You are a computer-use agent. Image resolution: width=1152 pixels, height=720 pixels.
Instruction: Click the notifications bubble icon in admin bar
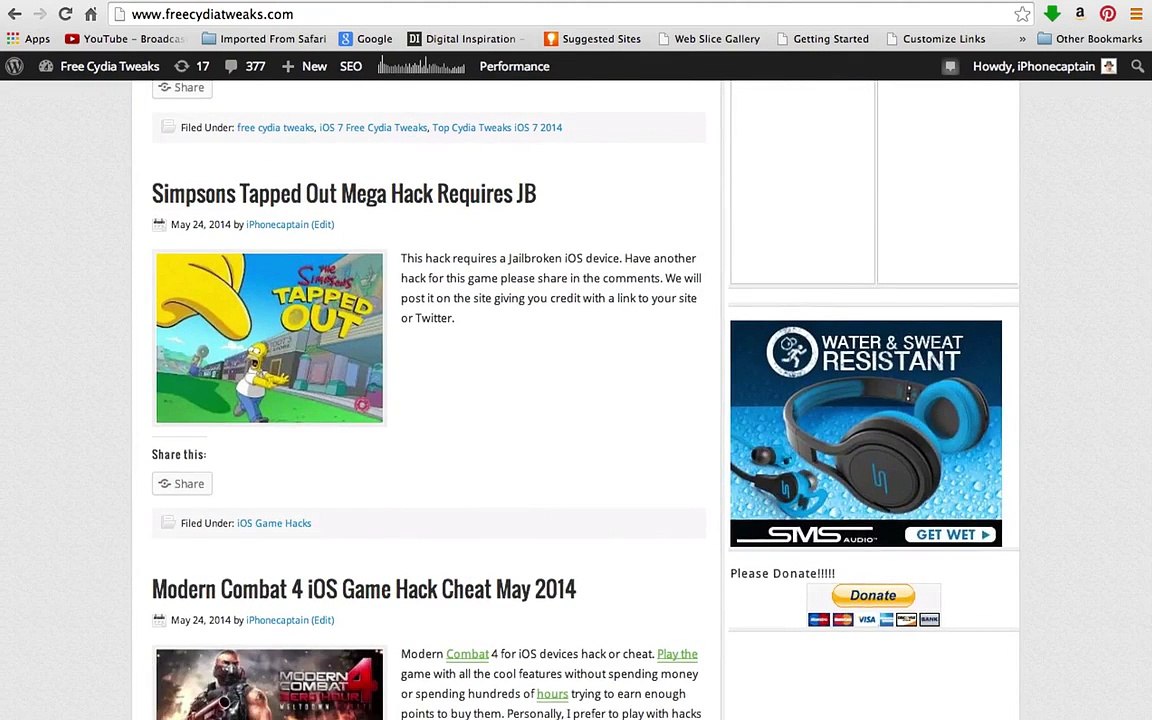coord(950,67)
